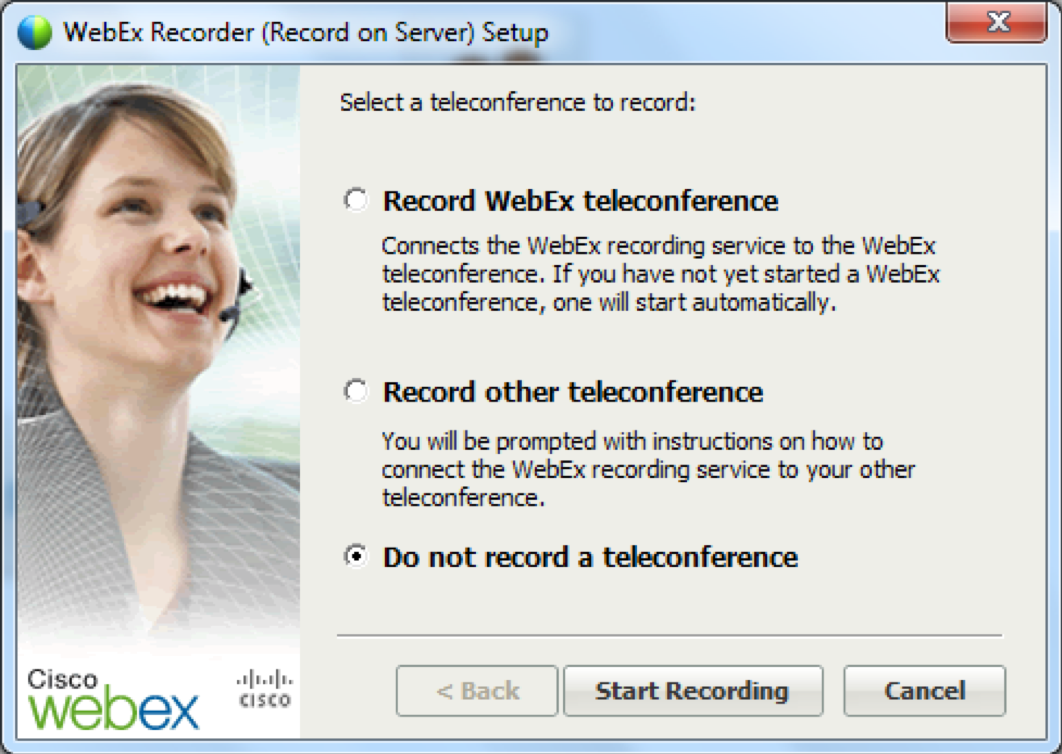
Task: Click the "Select a teleconference to record:" heading
Action: point(517,102)
